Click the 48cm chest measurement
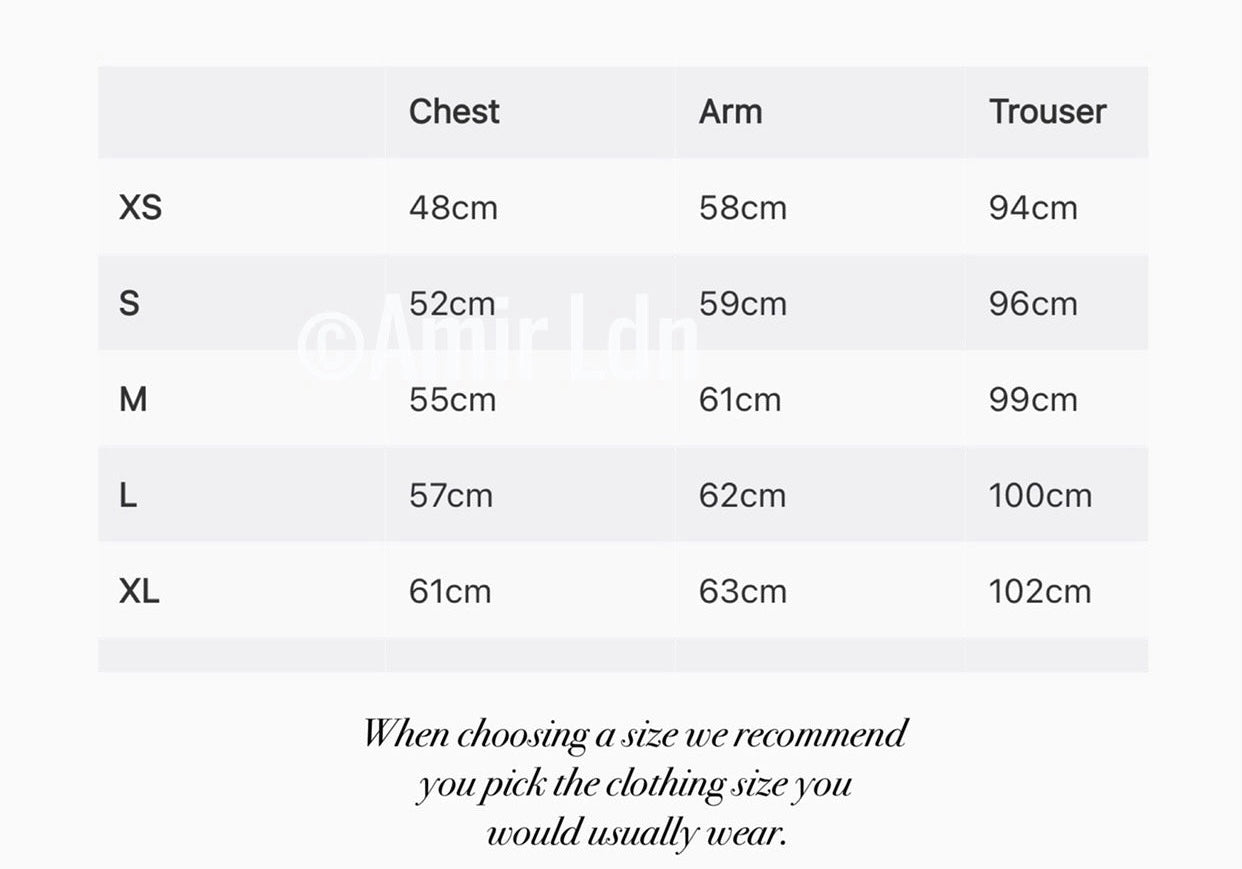The width and height of the screenshot is (1242, 869). pyautogui.click(x=453, y=207)
